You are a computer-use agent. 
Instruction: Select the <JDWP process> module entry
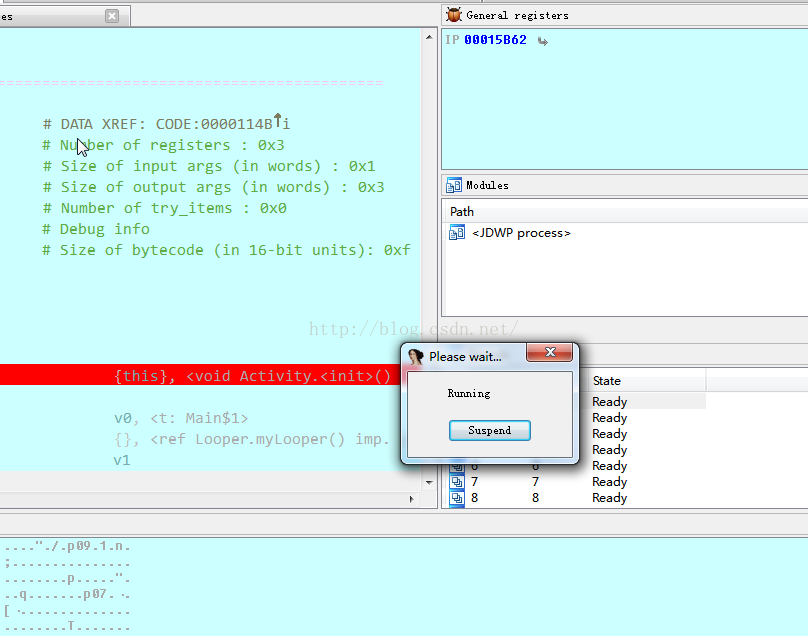click(x=521, y=233)
